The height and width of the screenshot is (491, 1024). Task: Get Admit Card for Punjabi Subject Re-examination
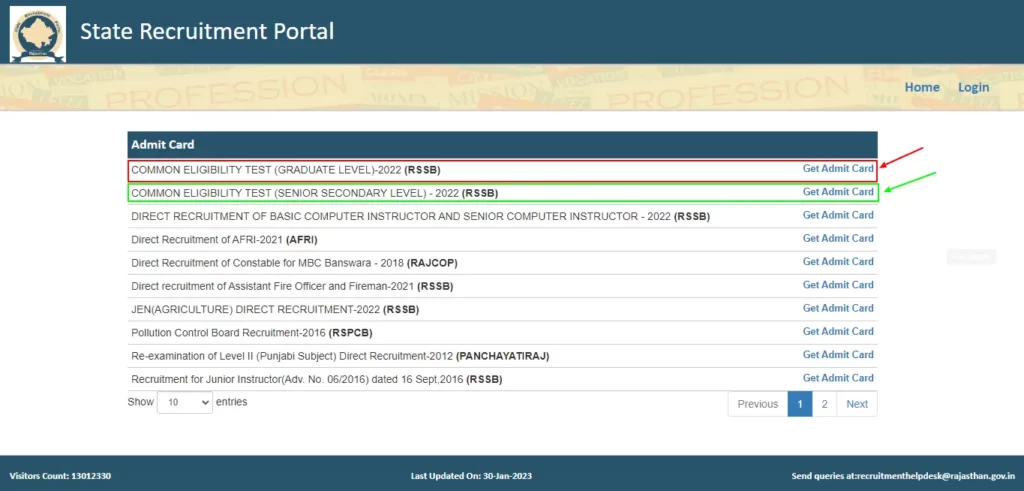point(838,355)
